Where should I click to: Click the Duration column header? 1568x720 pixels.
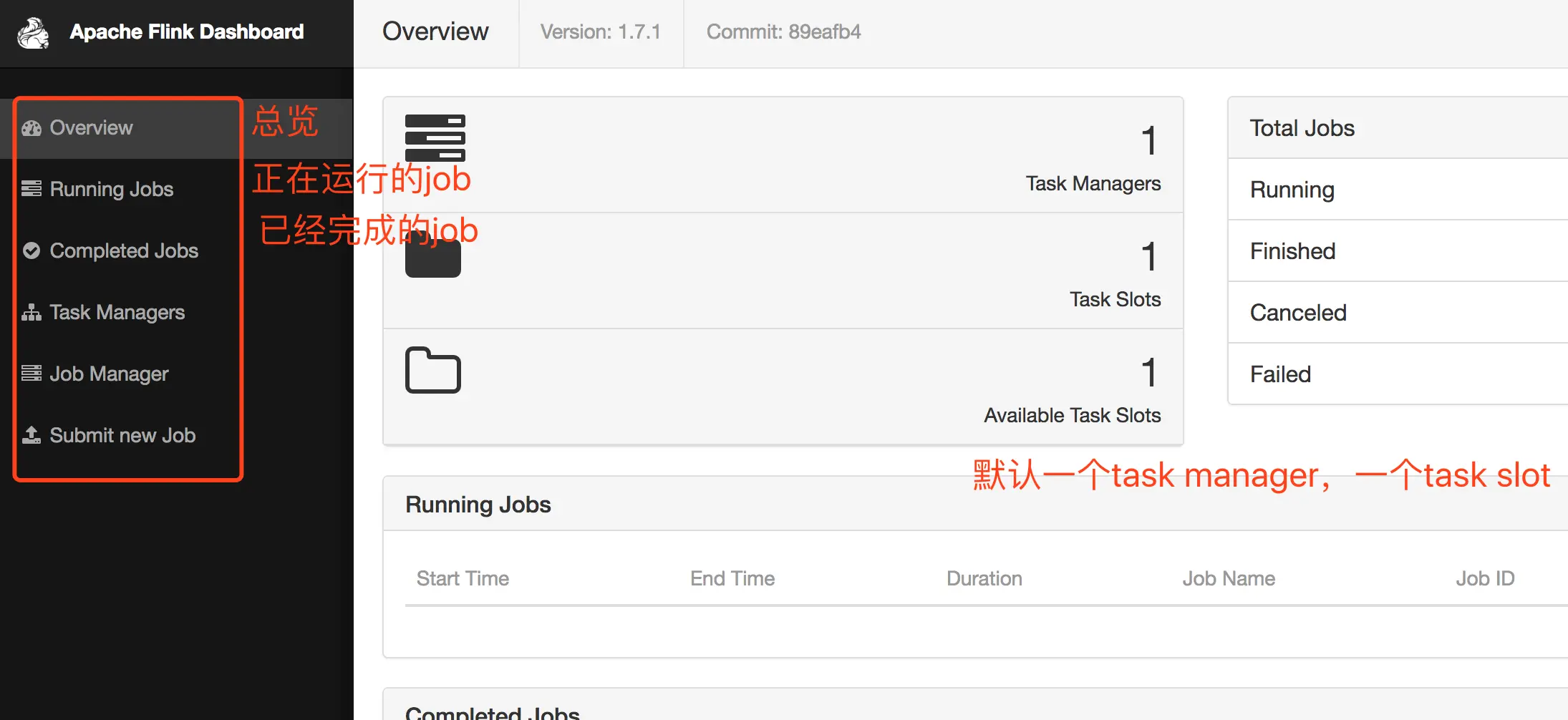pos(984,578)
